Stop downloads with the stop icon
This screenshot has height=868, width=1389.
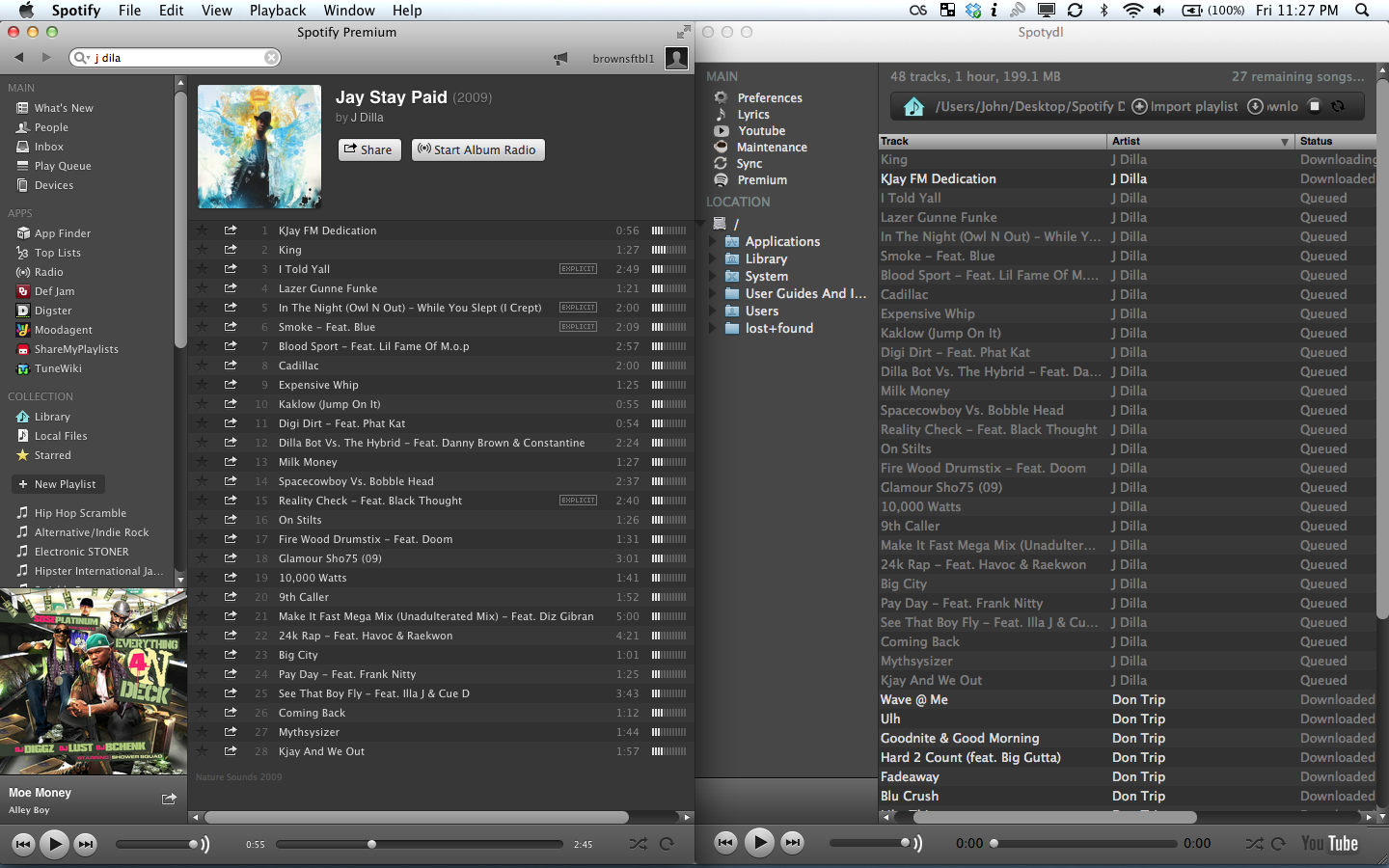pos(1314,106)
